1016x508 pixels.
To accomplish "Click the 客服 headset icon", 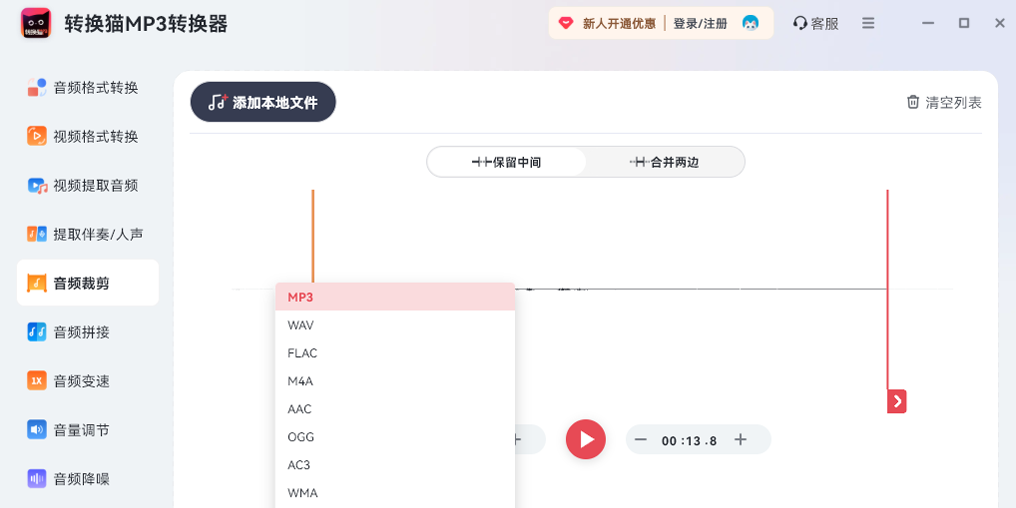I will coord(800,23).
